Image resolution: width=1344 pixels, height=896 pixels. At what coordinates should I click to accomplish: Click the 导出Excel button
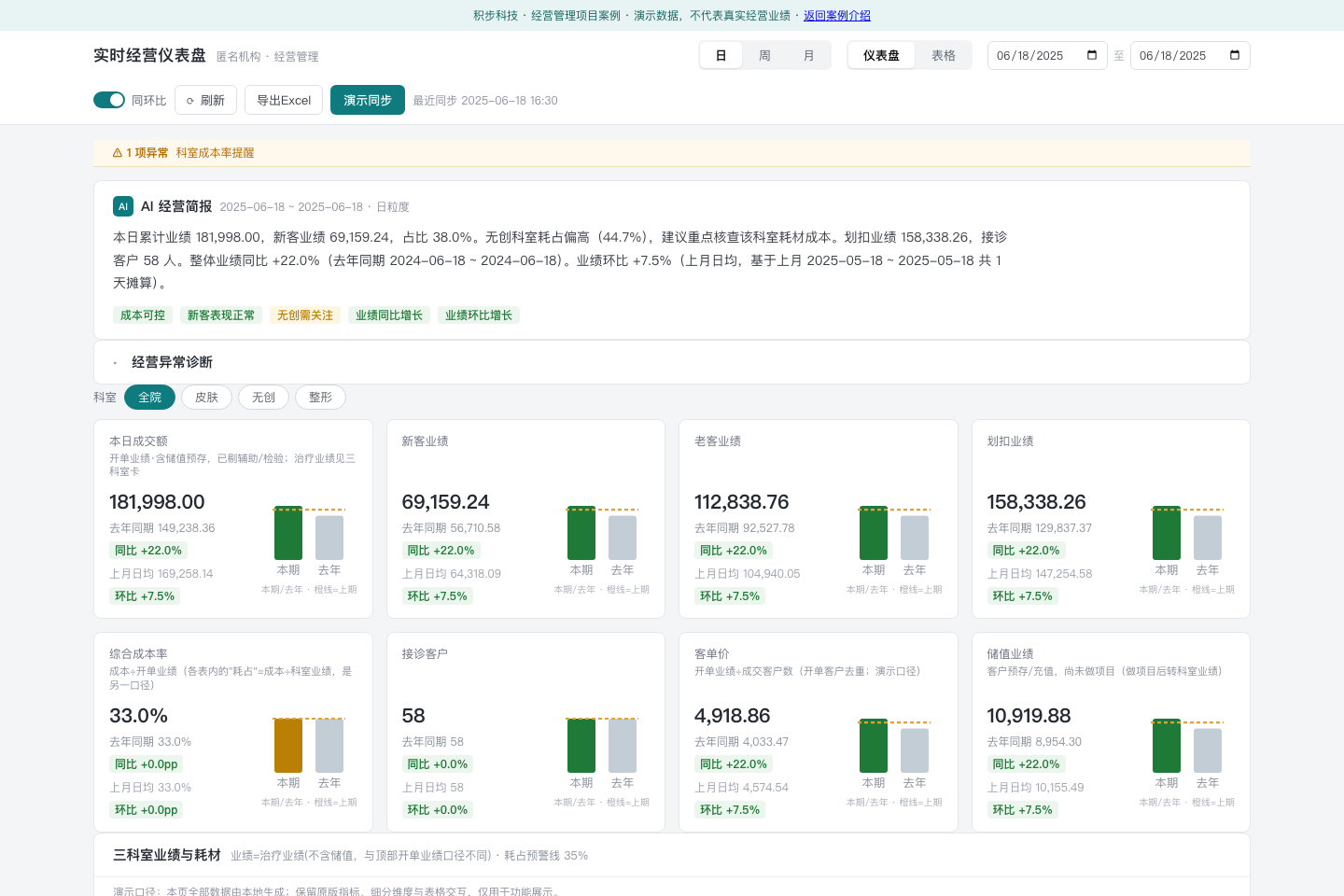point(284,100)
